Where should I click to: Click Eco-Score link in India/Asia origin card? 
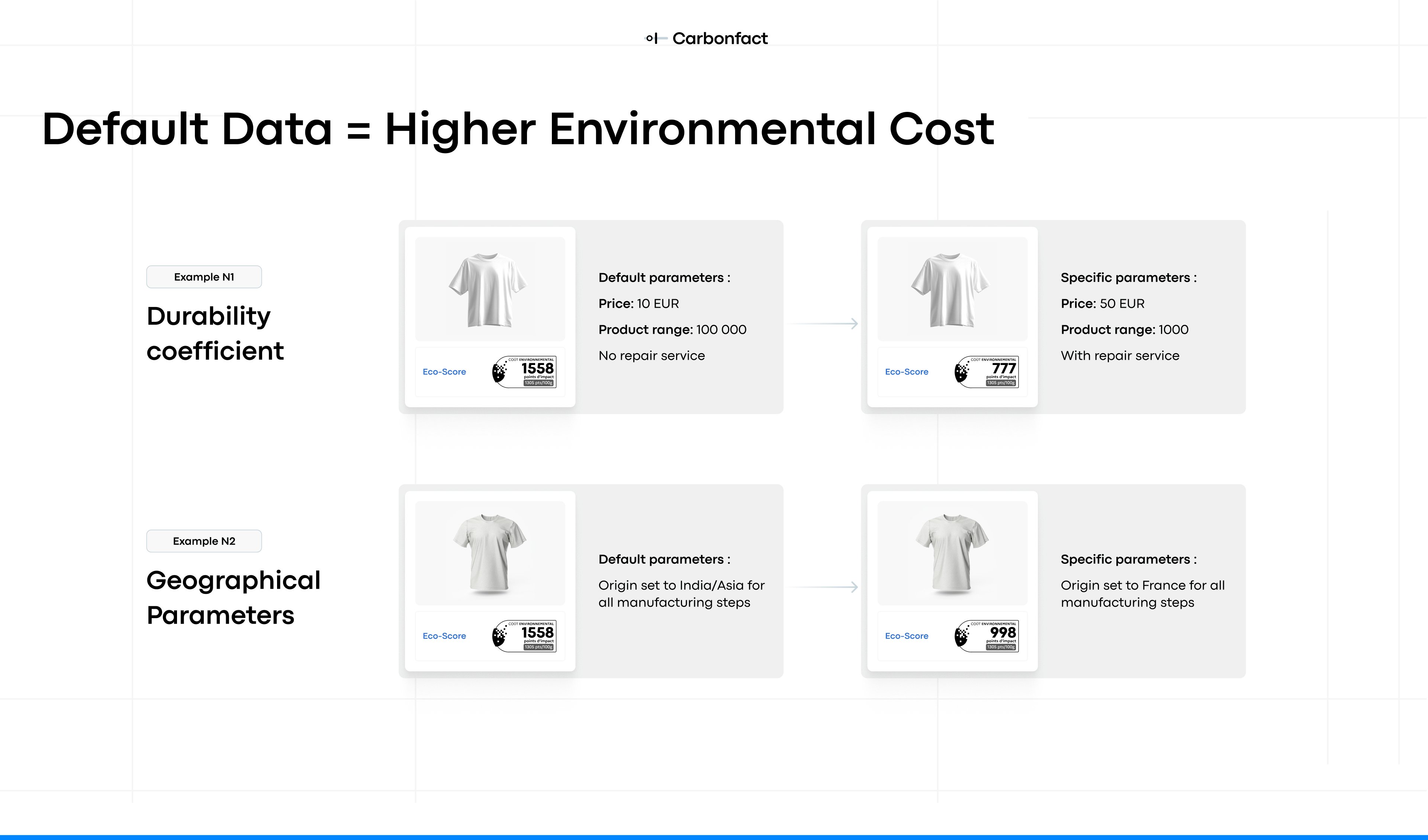[x=444, y=636]
